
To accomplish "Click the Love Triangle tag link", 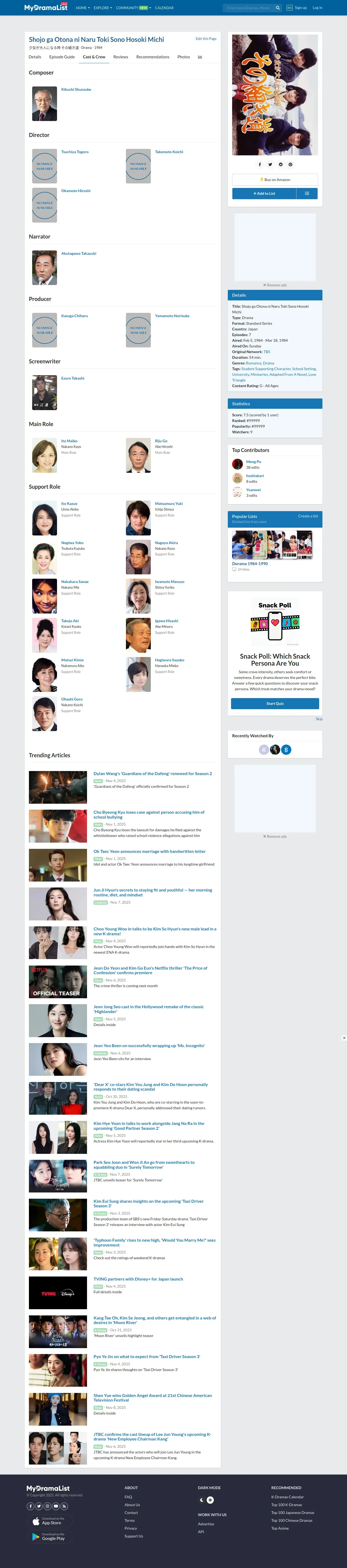I will click(x=274, y=377).
